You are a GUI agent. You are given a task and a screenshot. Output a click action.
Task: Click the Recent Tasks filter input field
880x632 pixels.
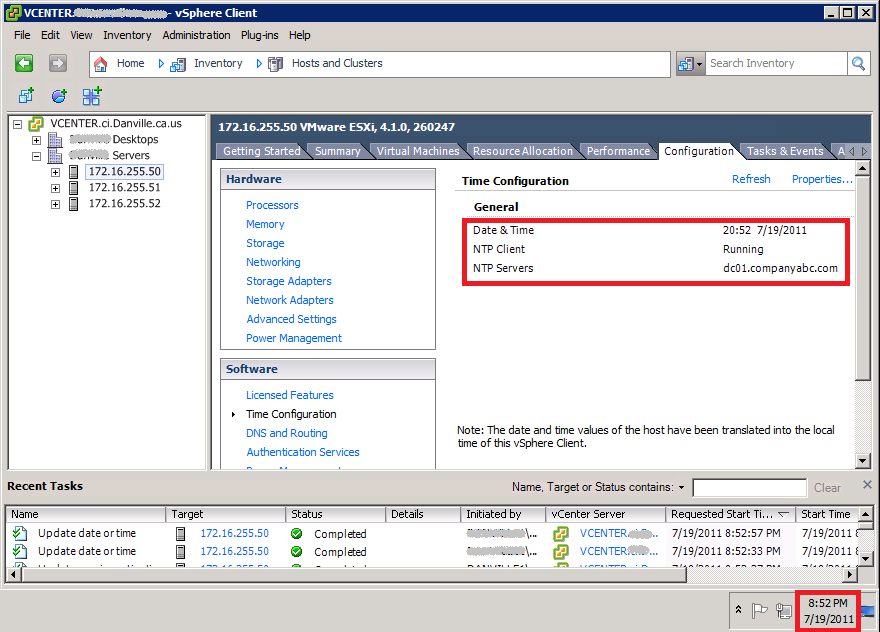(749, 487)
